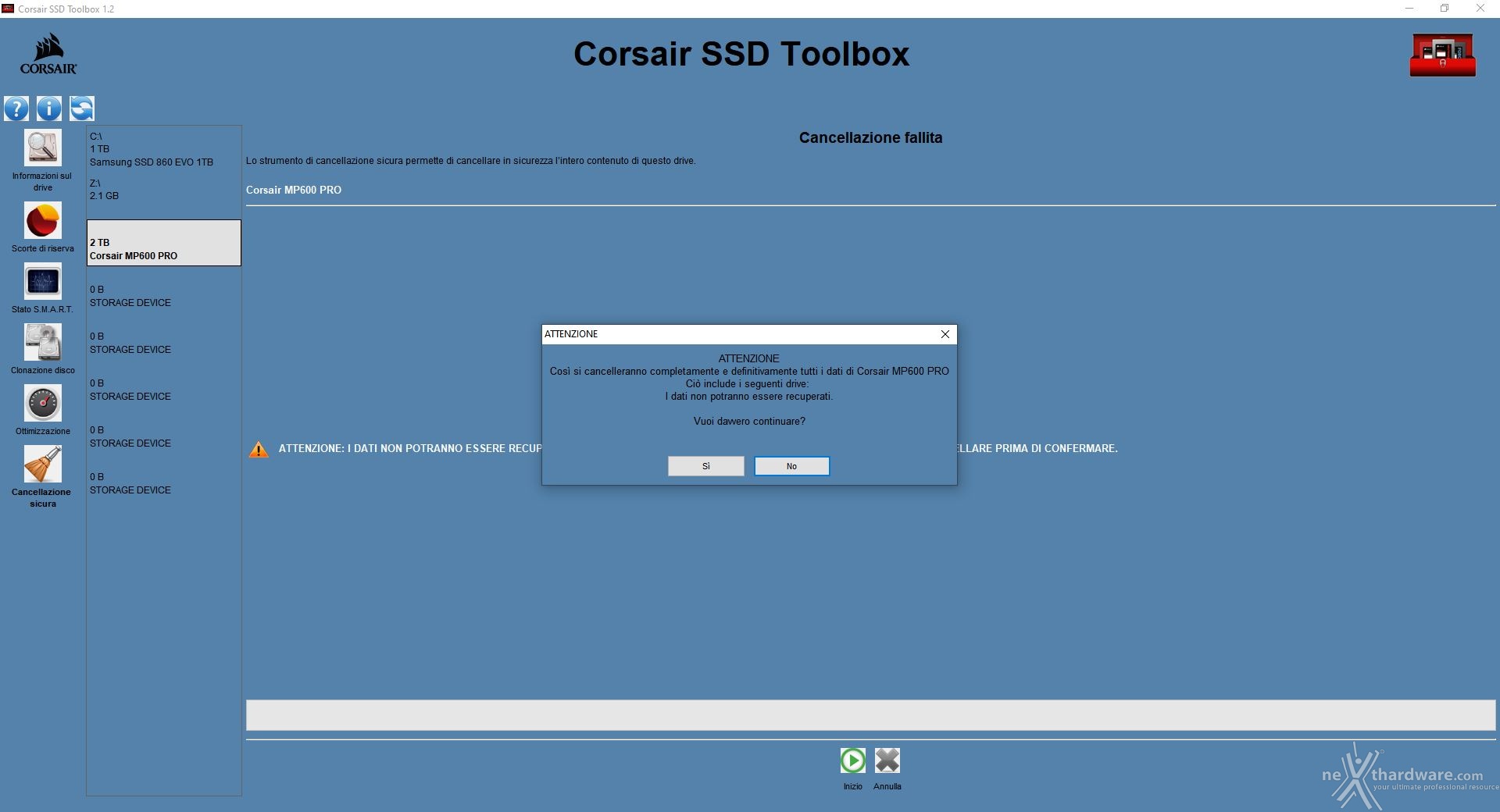Open Scorte di riserva tool

[42, 228]
